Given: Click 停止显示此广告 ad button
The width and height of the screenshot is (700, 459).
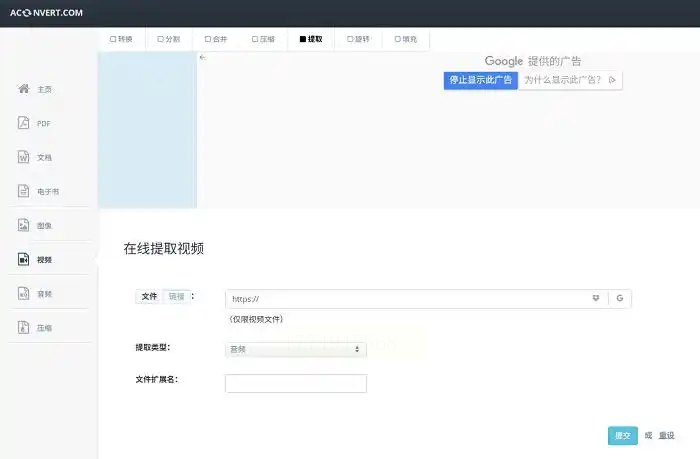Looking at the screenshot, I should pyautogui.click(x=481, y=80).
